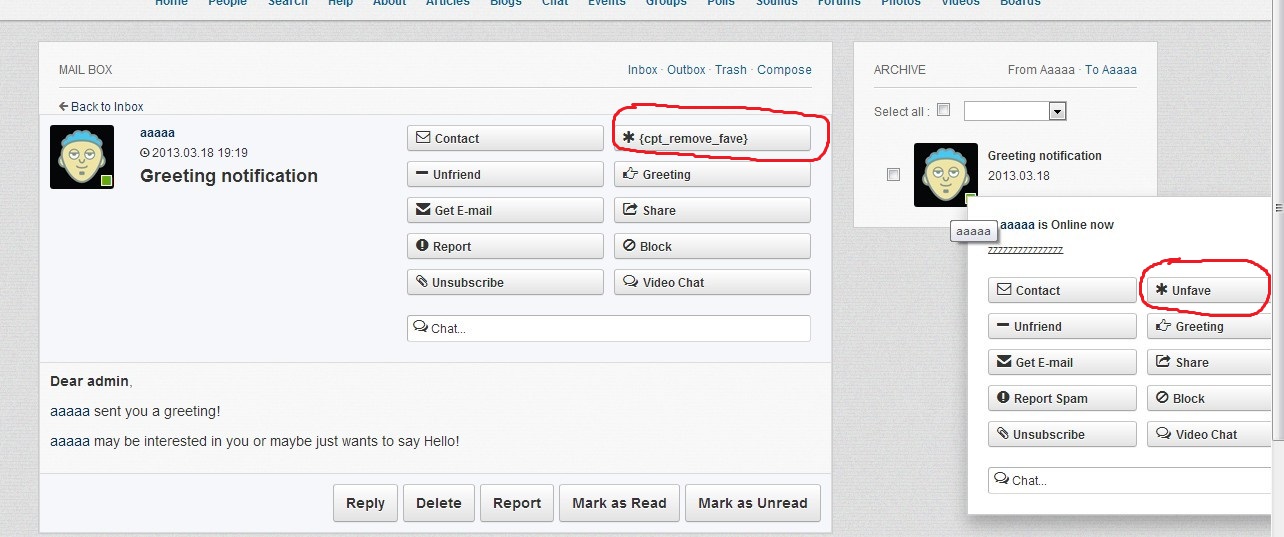Send Greeting from the mail box panel
This screenshot has height=537, width=1284.
coord(712,174)
